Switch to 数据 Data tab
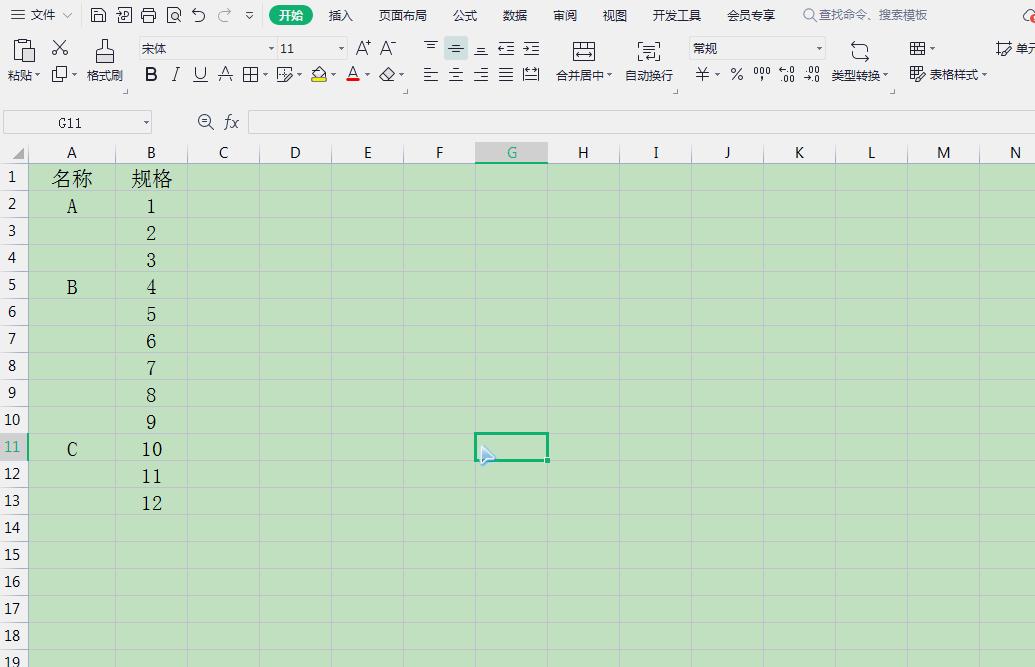The image size is (1035, 667). click(x=515, y=15)
